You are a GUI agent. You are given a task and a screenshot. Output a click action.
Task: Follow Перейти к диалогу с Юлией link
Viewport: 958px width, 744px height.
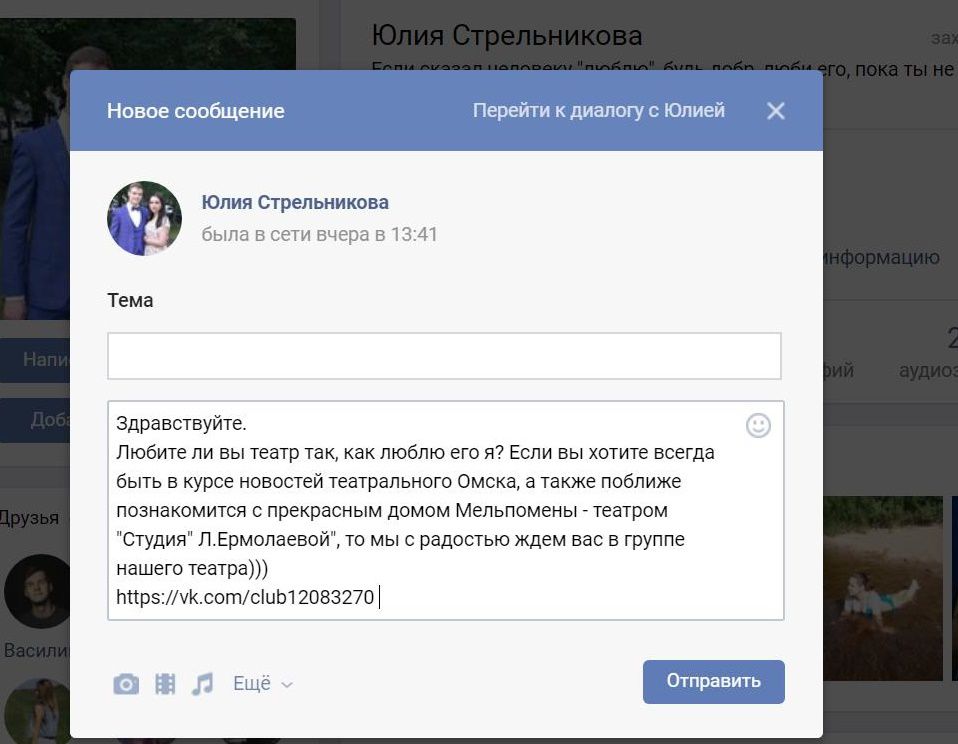[x=599, y=111]
